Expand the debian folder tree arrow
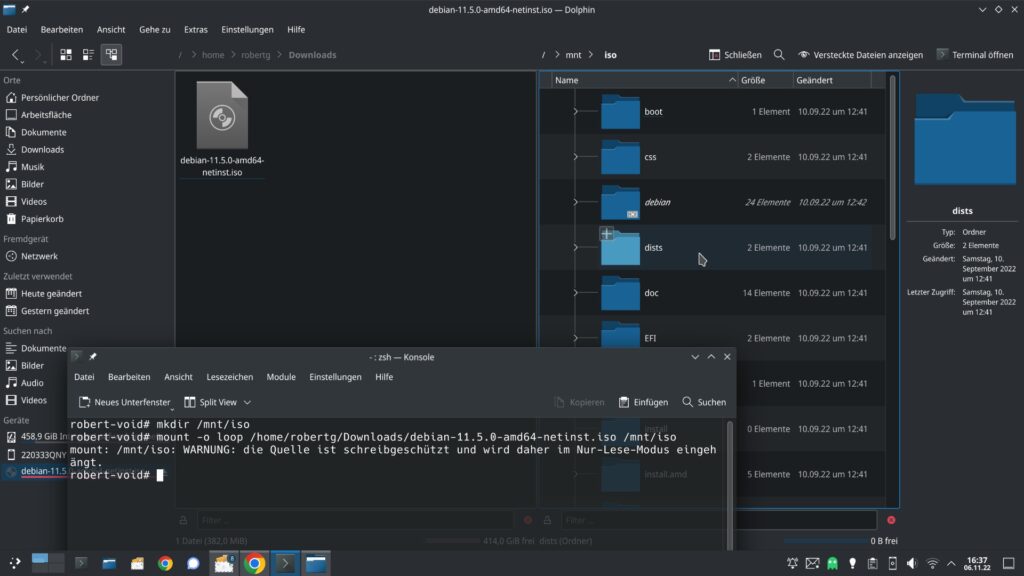This screenshot has width=1024, height=576. point(575,202)
